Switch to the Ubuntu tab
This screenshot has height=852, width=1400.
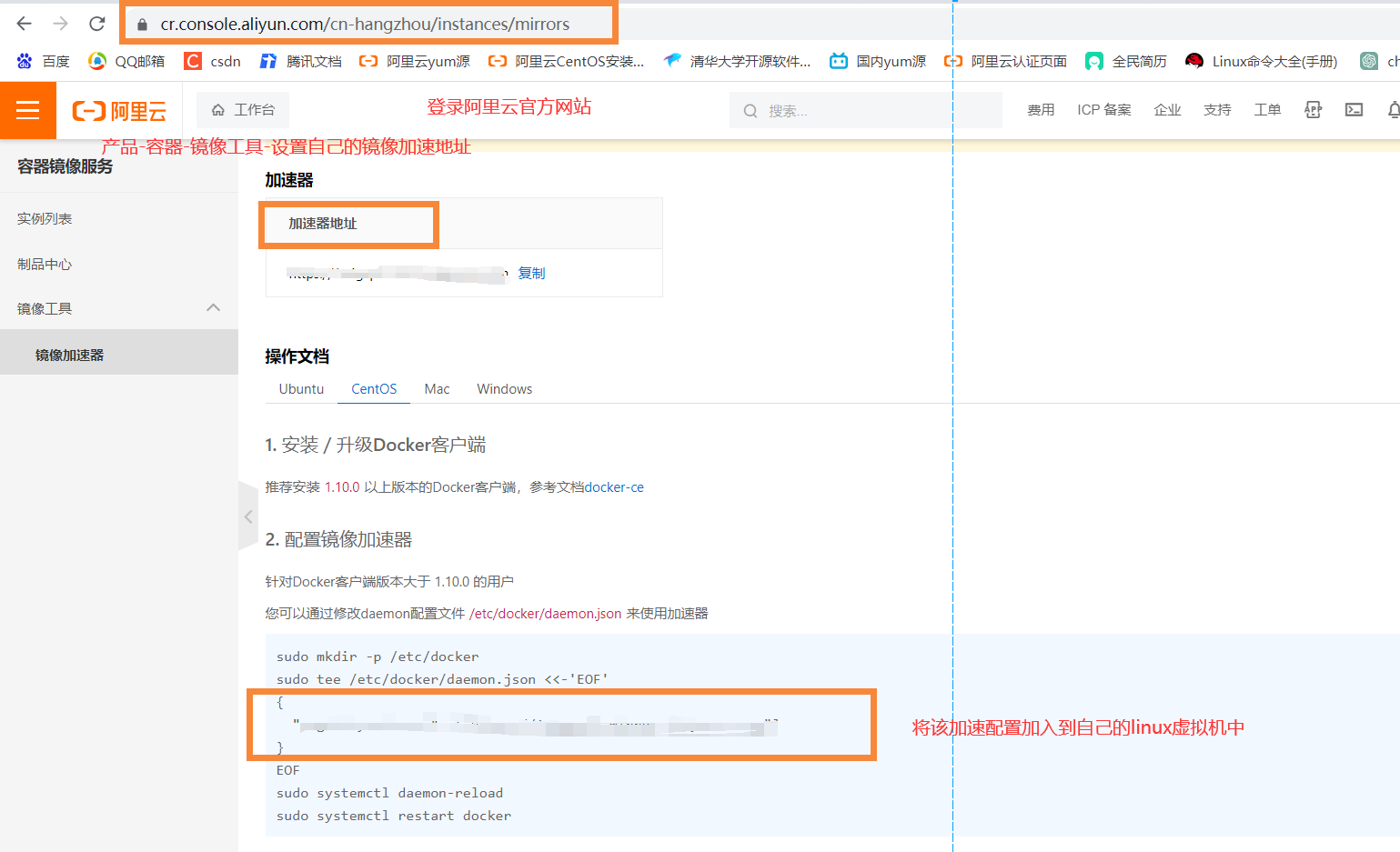(x=301, y=389)
